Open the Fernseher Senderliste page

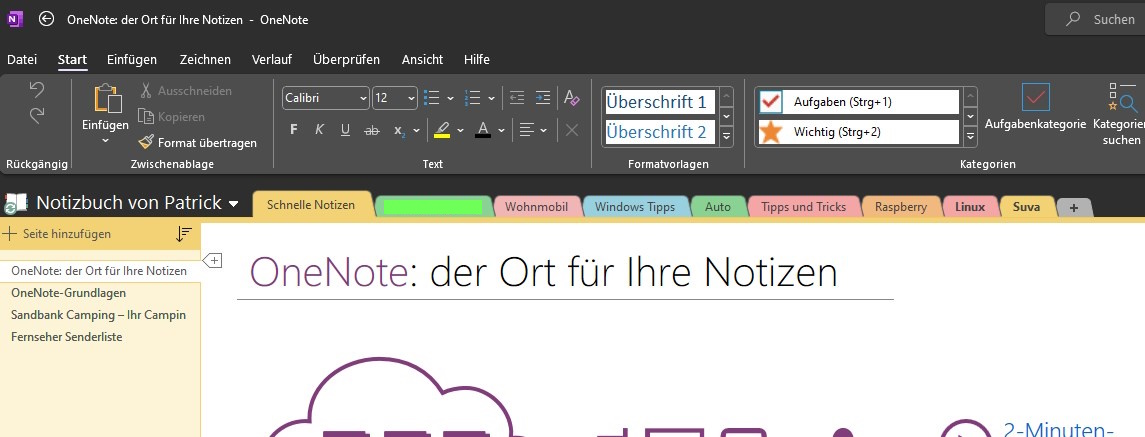[x=66, y=337]
